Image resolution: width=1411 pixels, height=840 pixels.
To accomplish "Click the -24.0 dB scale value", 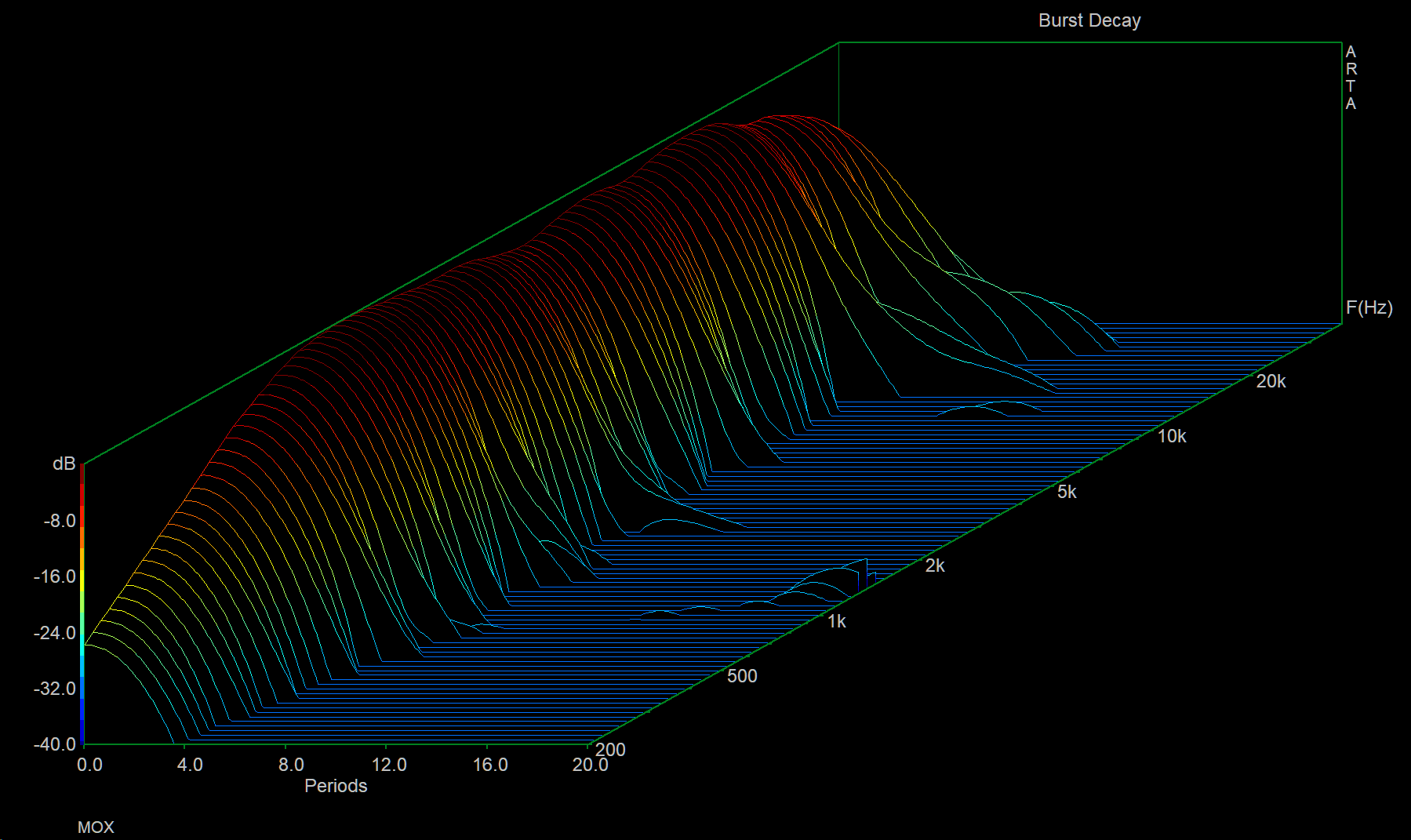I will coord(55,632).
